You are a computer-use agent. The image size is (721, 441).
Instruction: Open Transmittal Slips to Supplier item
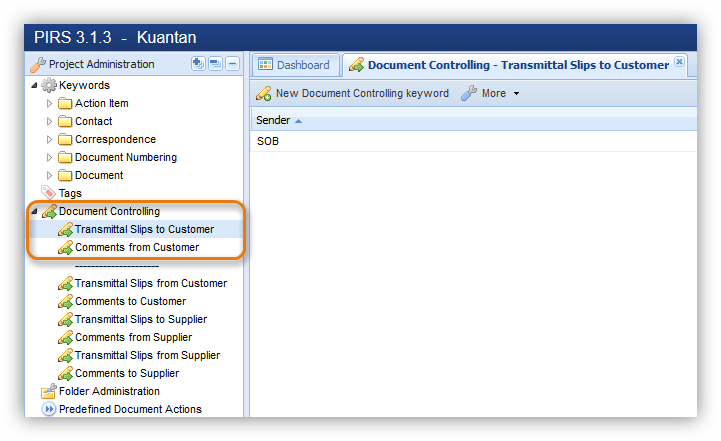pos(141,319)
